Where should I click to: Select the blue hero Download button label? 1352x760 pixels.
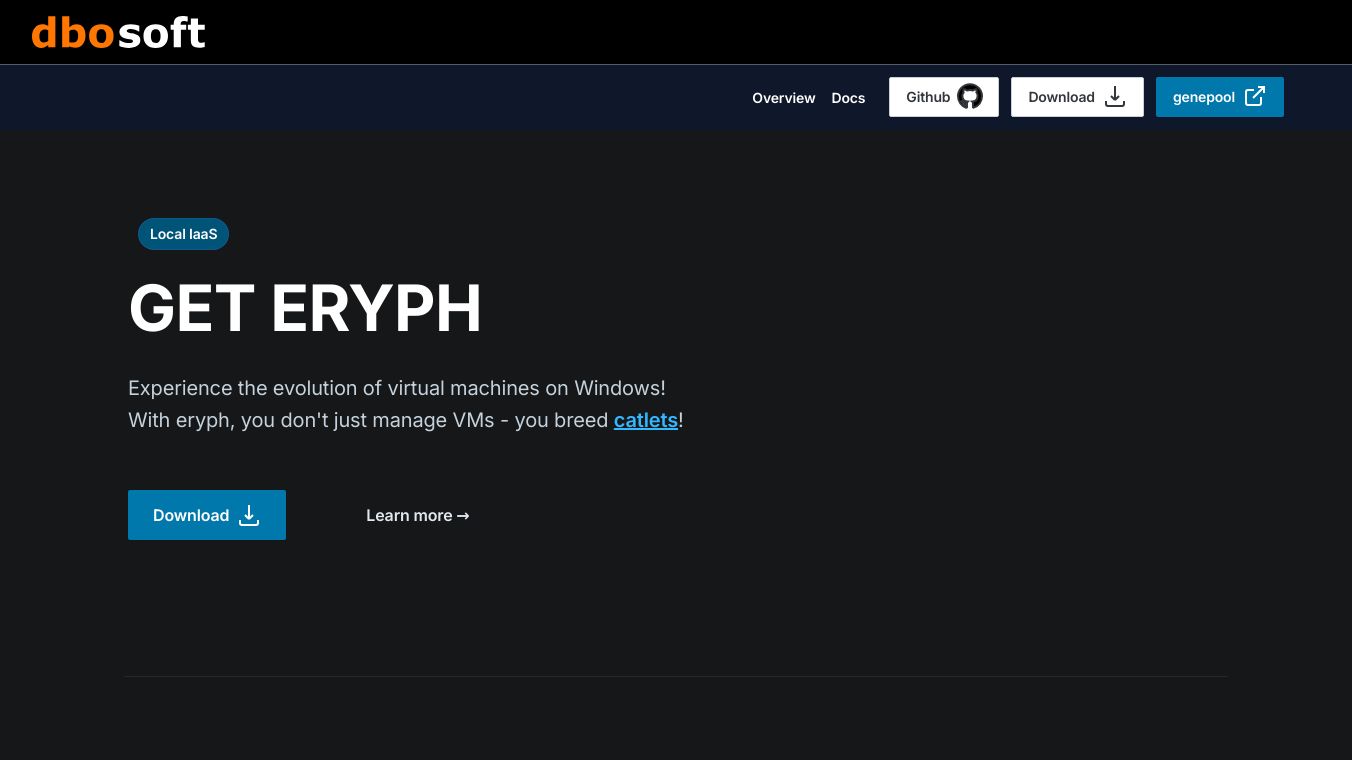pos(191,515)
